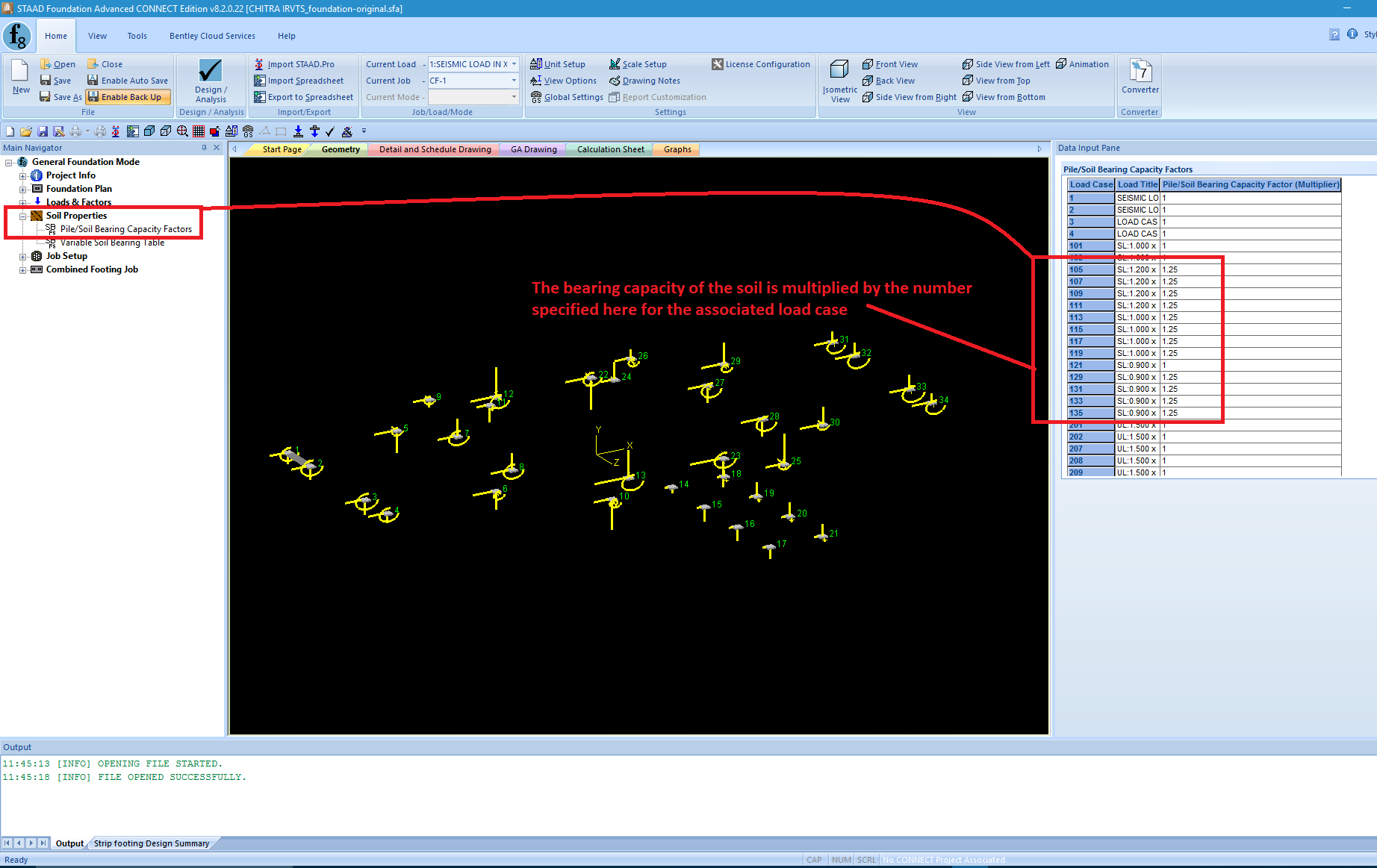The image size is (1377, 868).
Task: Click the Animation view icon
Action: 1061,64
